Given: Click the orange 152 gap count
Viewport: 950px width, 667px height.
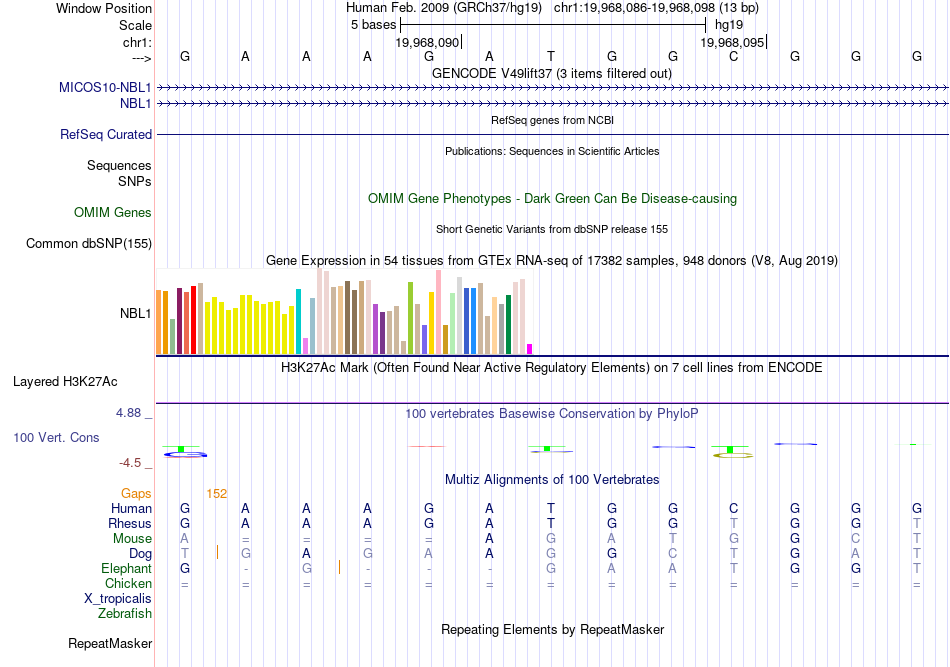Looking at the screenshot, I should 216,494.
